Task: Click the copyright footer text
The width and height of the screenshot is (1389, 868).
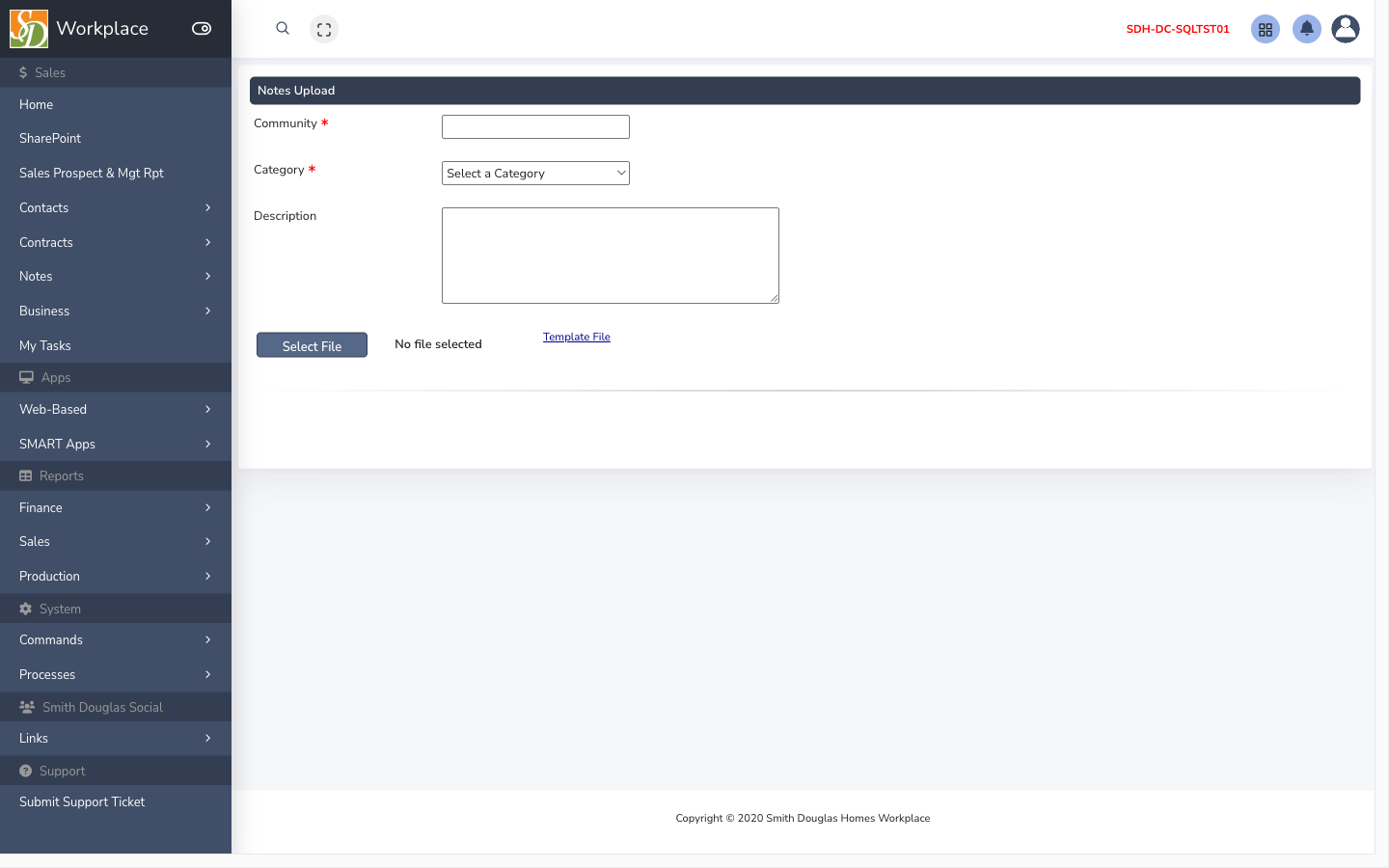Action: point(803,819)
